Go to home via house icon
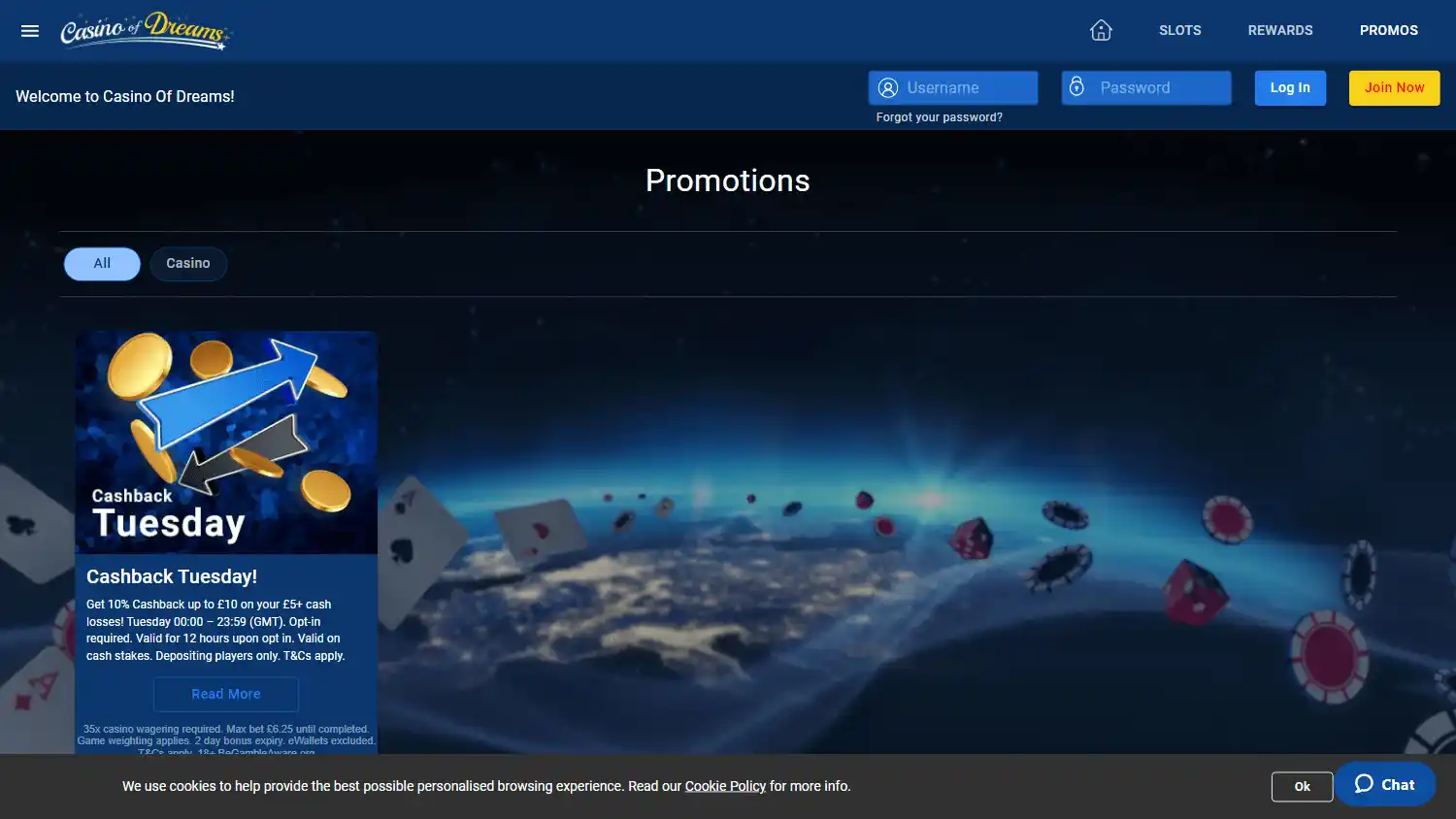Image resolution: width=1456 pixels, height=819 pixels. [x=1101, y=30]
